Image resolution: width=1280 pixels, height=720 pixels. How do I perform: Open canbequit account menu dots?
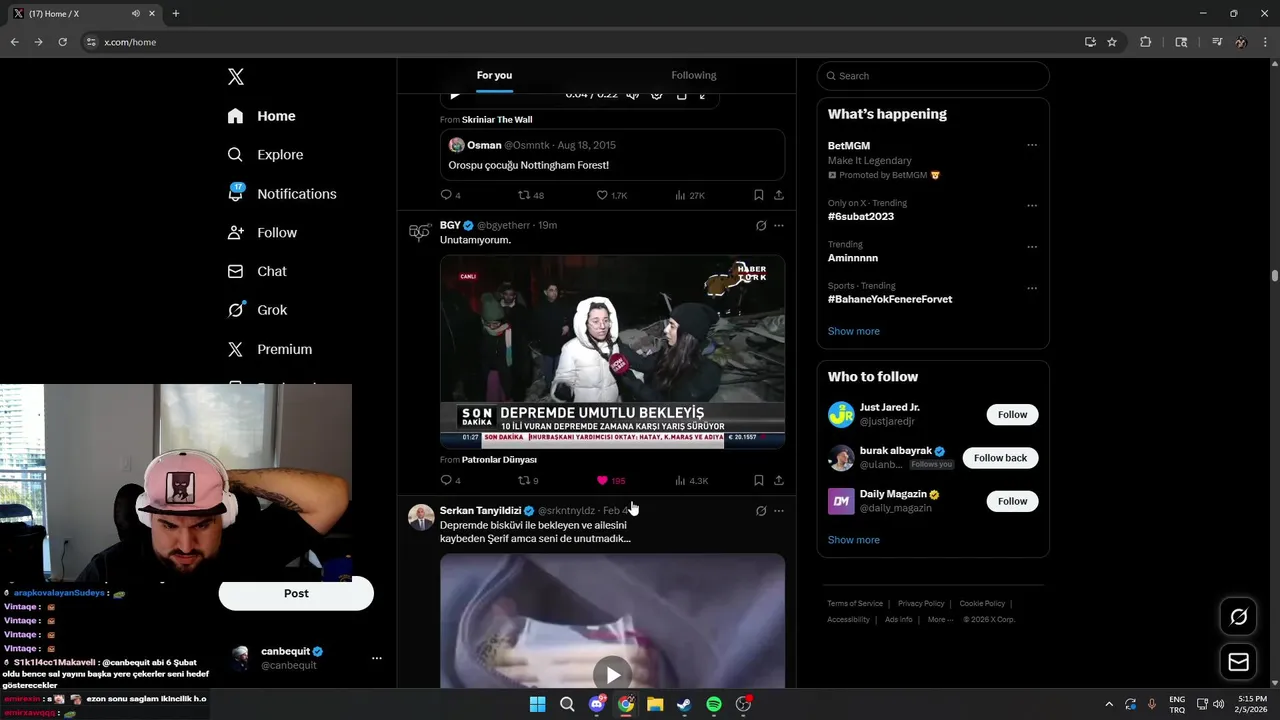tap(377, 658)
